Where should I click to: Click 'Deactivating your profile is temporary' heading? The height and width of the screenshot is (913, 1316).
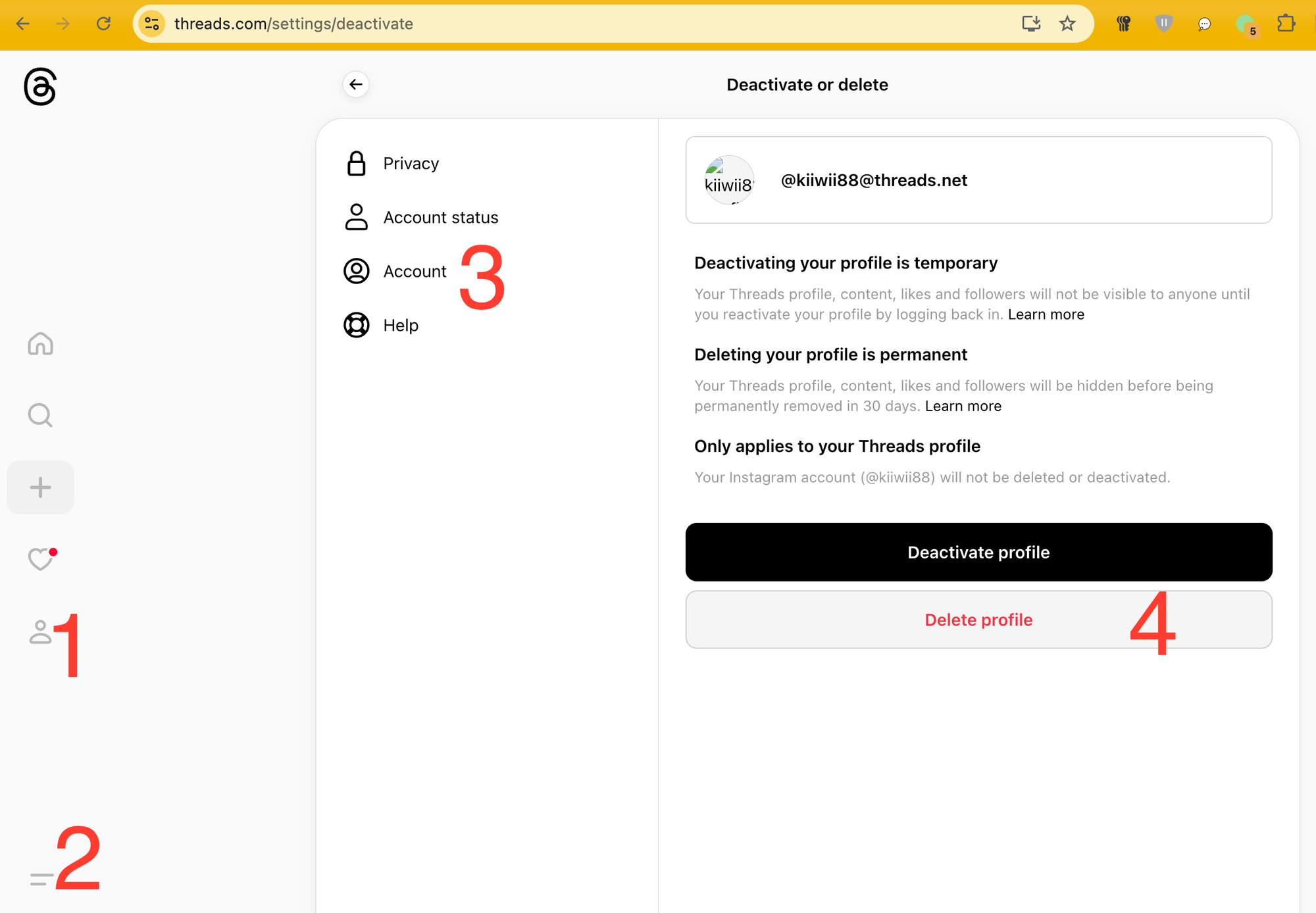pos(846,262)
